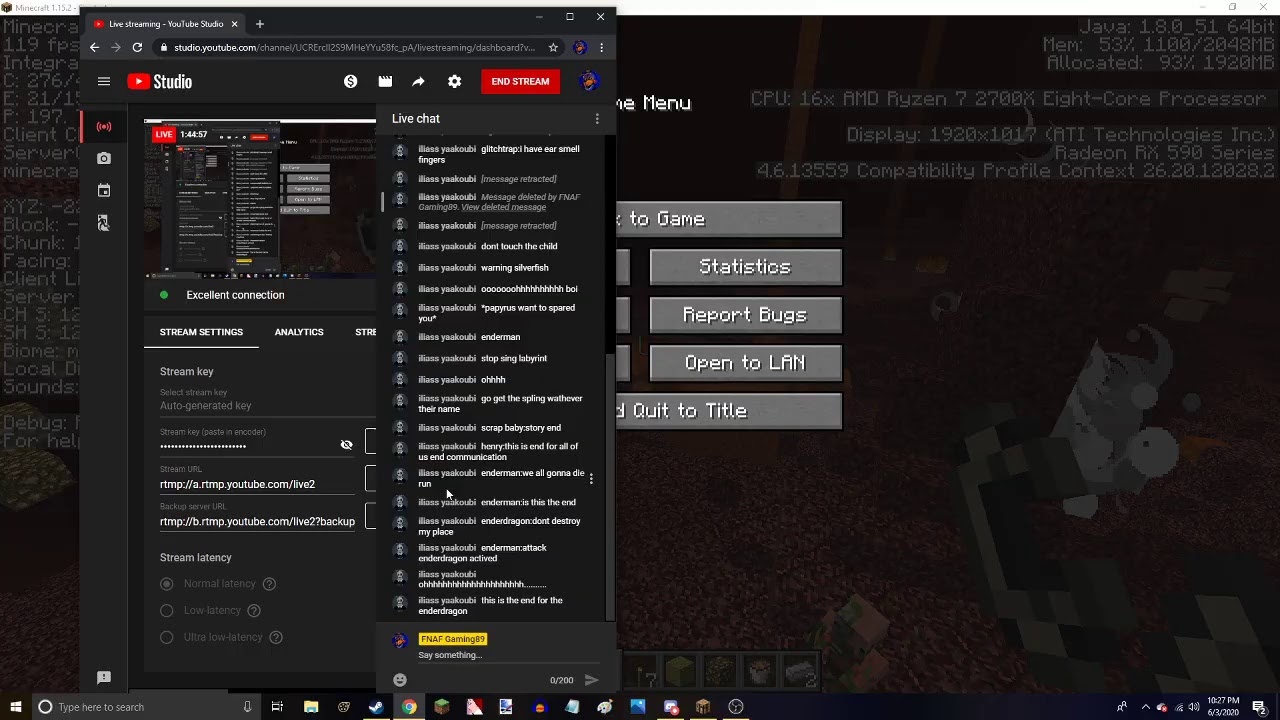
Task: Select the Stream broadcast sidebar icon
Action: (x=104, y=127)
